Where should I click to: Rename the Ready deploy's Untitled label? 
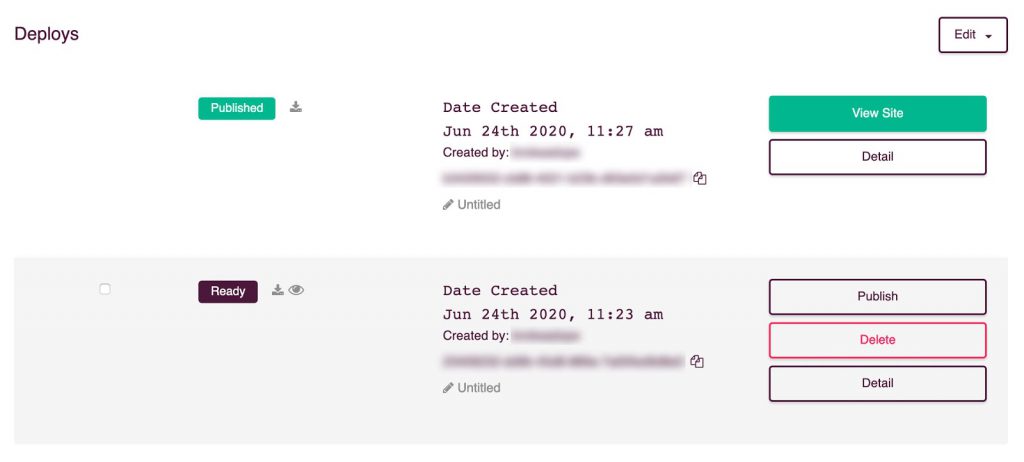click(x=472, y=388)
